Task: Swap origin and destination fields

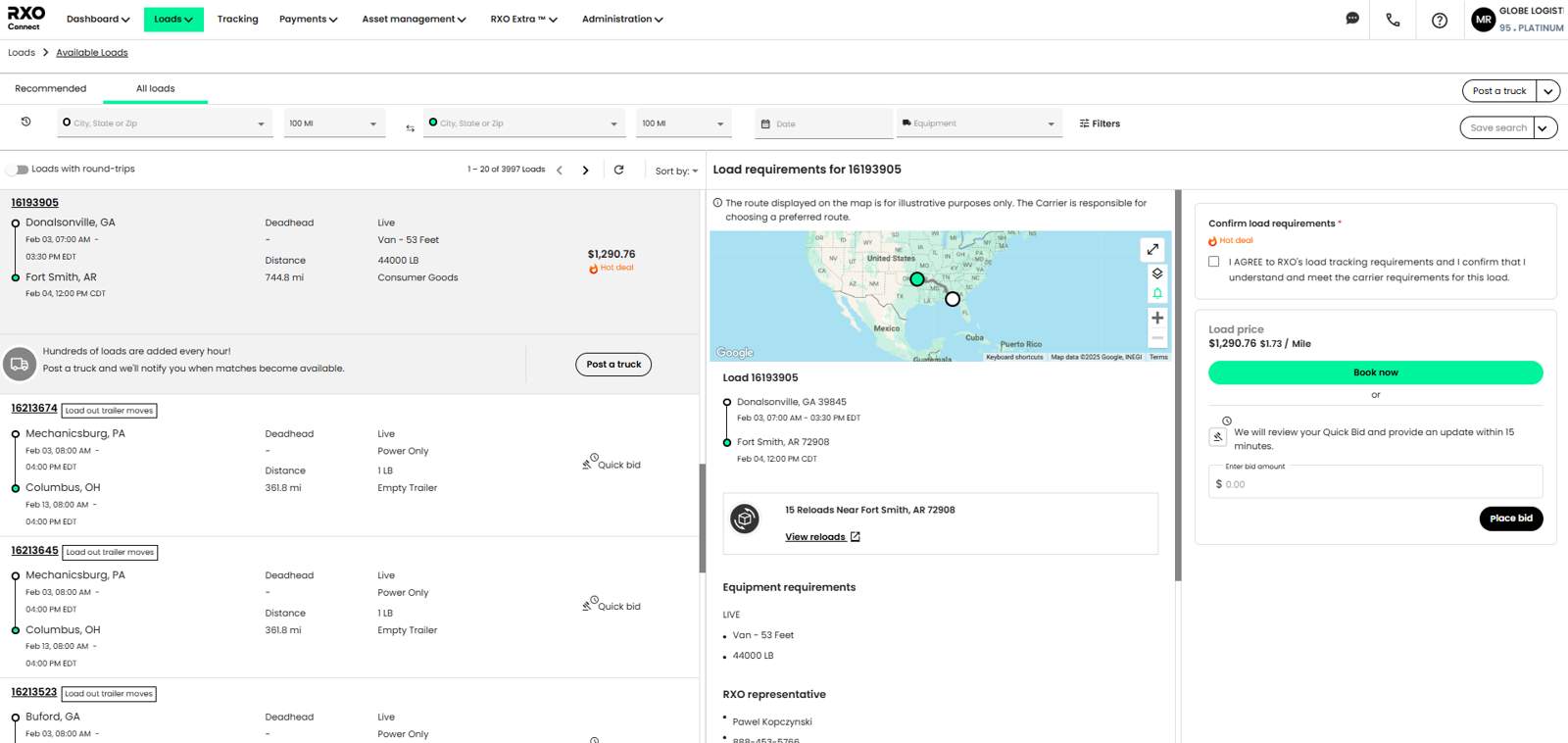Action: 410,127
